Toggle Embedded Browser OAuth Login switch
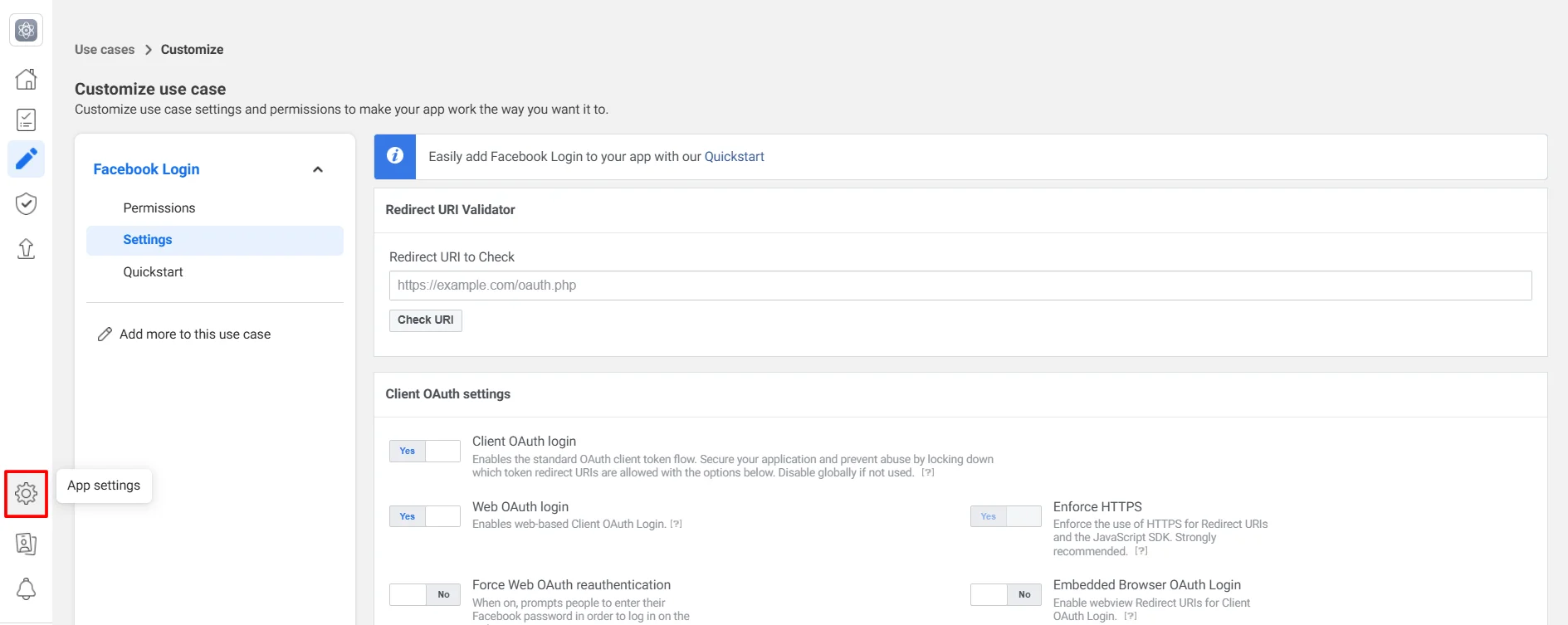 click(x=1005, y=594)
